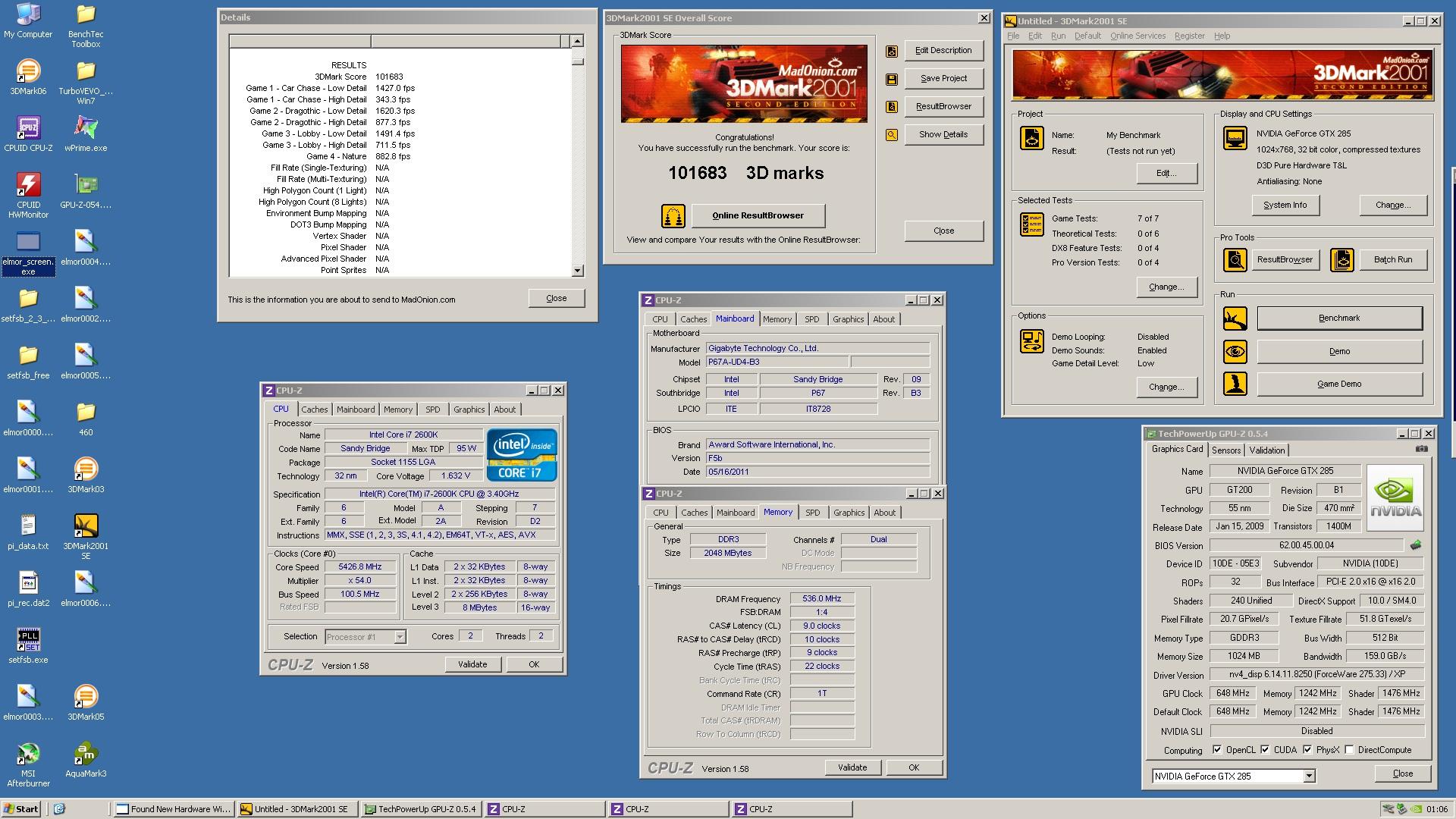
Task: Click Edit... button in Project section
Action: pos(1166,174)
